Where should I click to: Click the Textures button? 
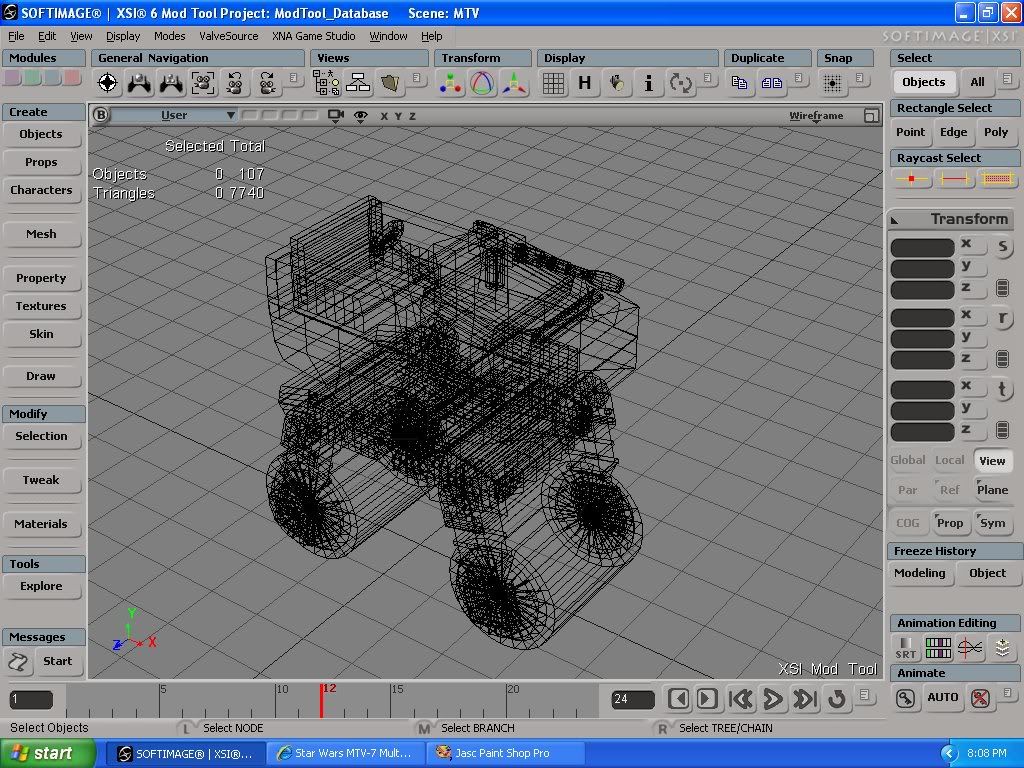(x=41, y=306)
